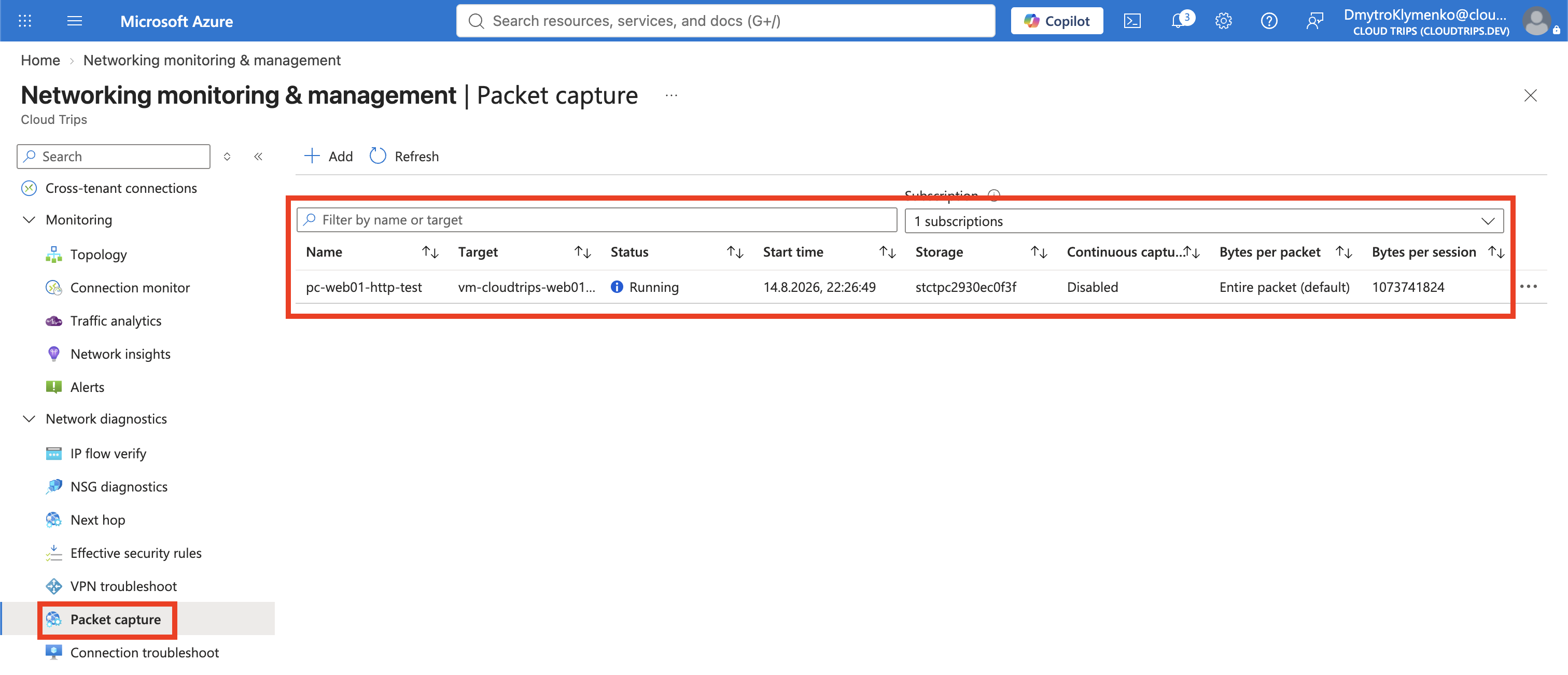Image resolution: width=1568 pixels, height=675 pixels.
Task: Open Alerts in sidebar
Action: pos(87,387)
